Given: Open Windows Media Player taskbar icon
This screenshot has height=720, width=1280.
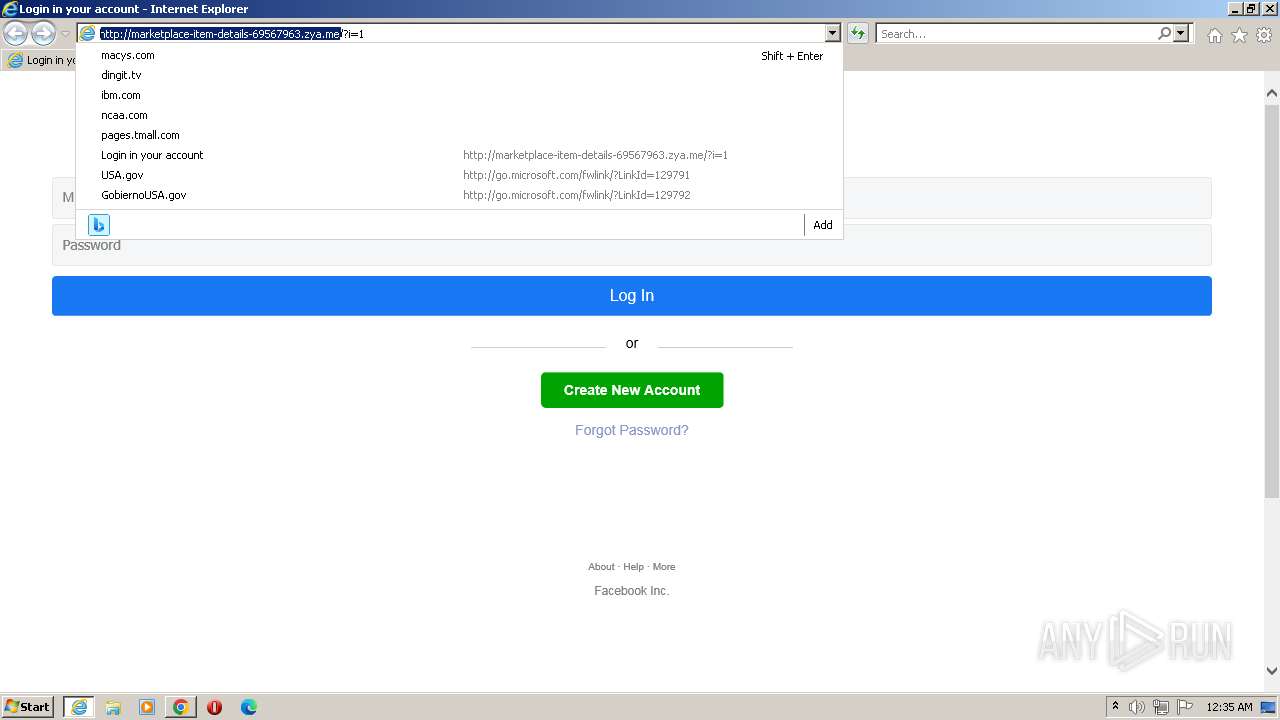Looking at the screenshot, I should (147, 707).
